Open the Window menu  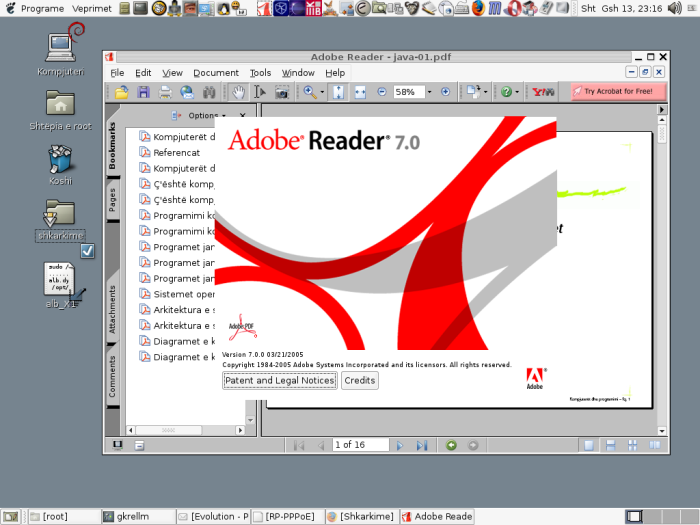(298, 73)
